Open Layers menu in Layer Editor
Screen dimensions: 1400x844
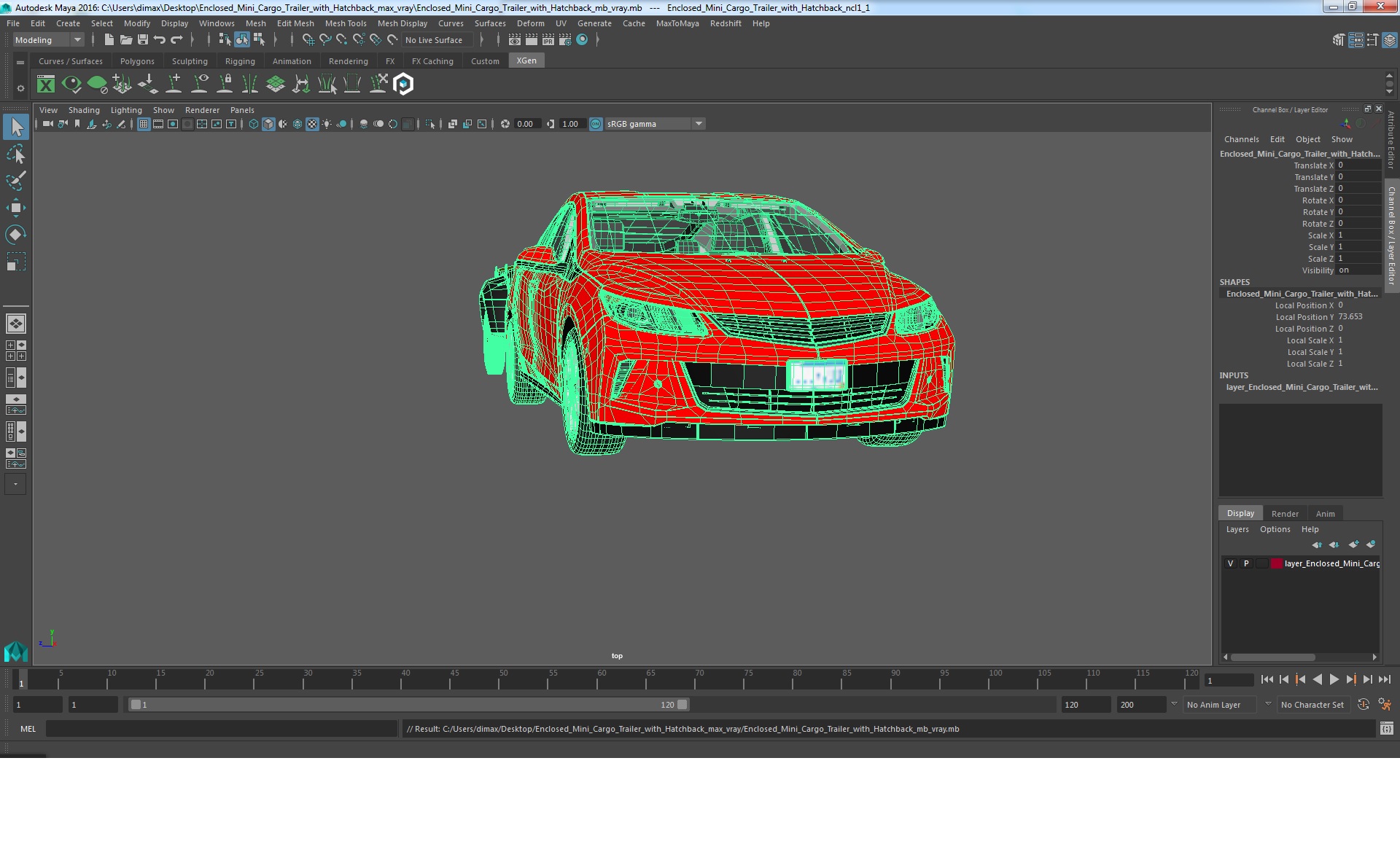click(1237, 529)
